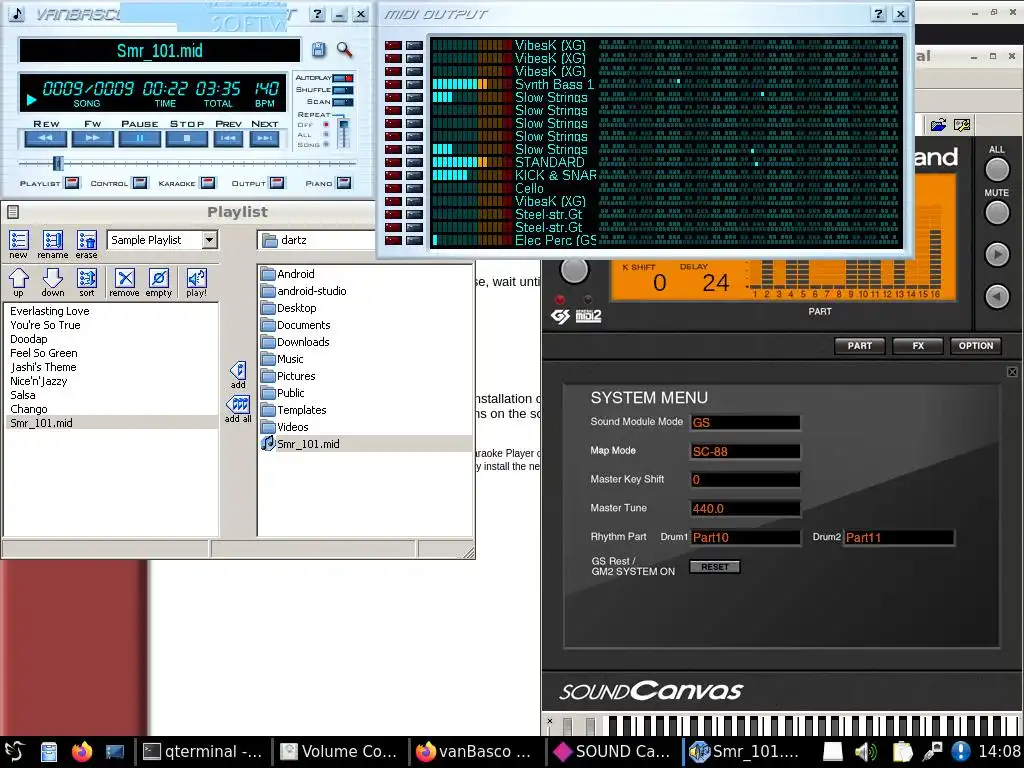Open the Drum2 Part11 field
Viewport: 1024px width, 768px height.
[x=899, y=537]
